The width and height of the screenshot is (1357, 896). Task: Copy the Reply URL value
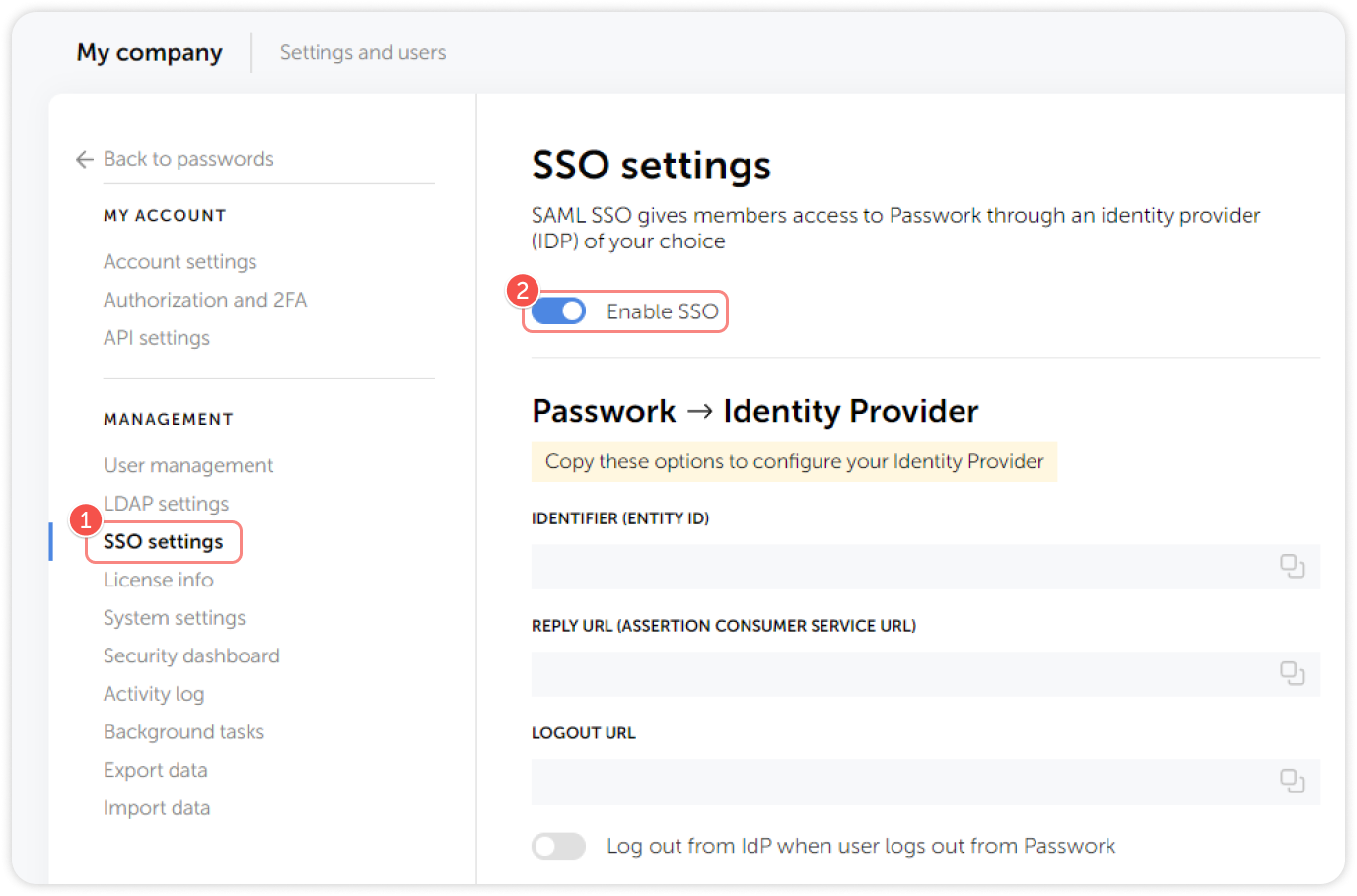tap(1292, 673)
